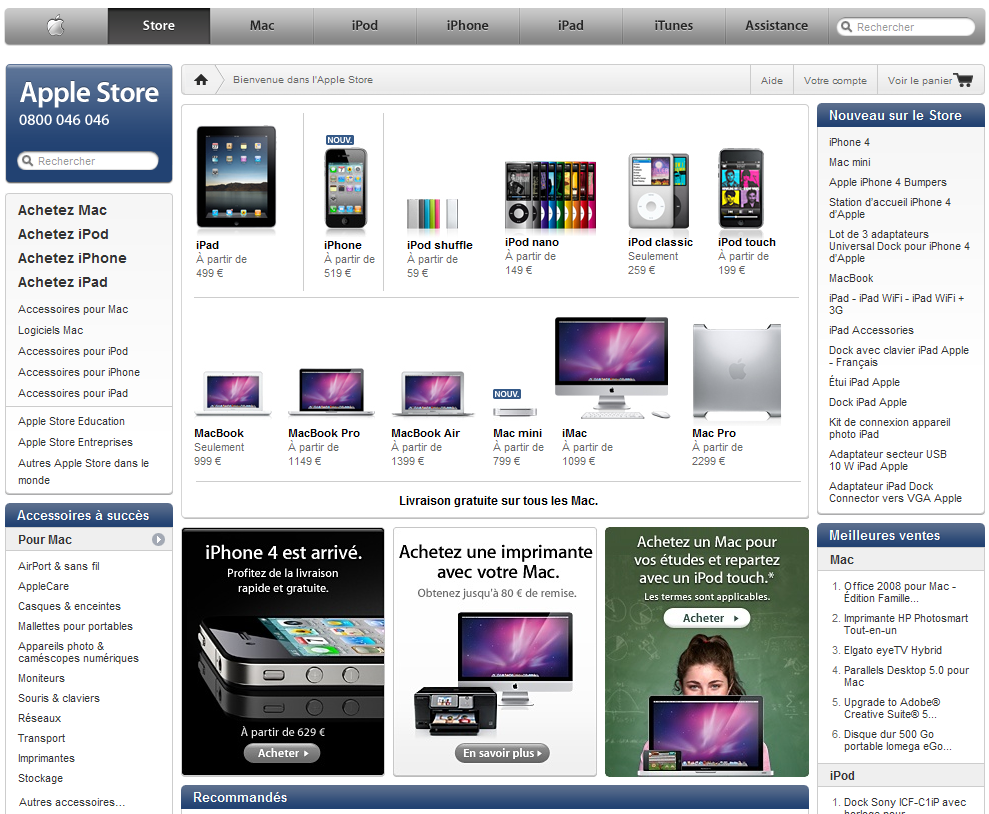Click En savoir plus on printer banner
The width and height of the screenshot is (989, 814).
pyautogui.click(x=502, y=753)
